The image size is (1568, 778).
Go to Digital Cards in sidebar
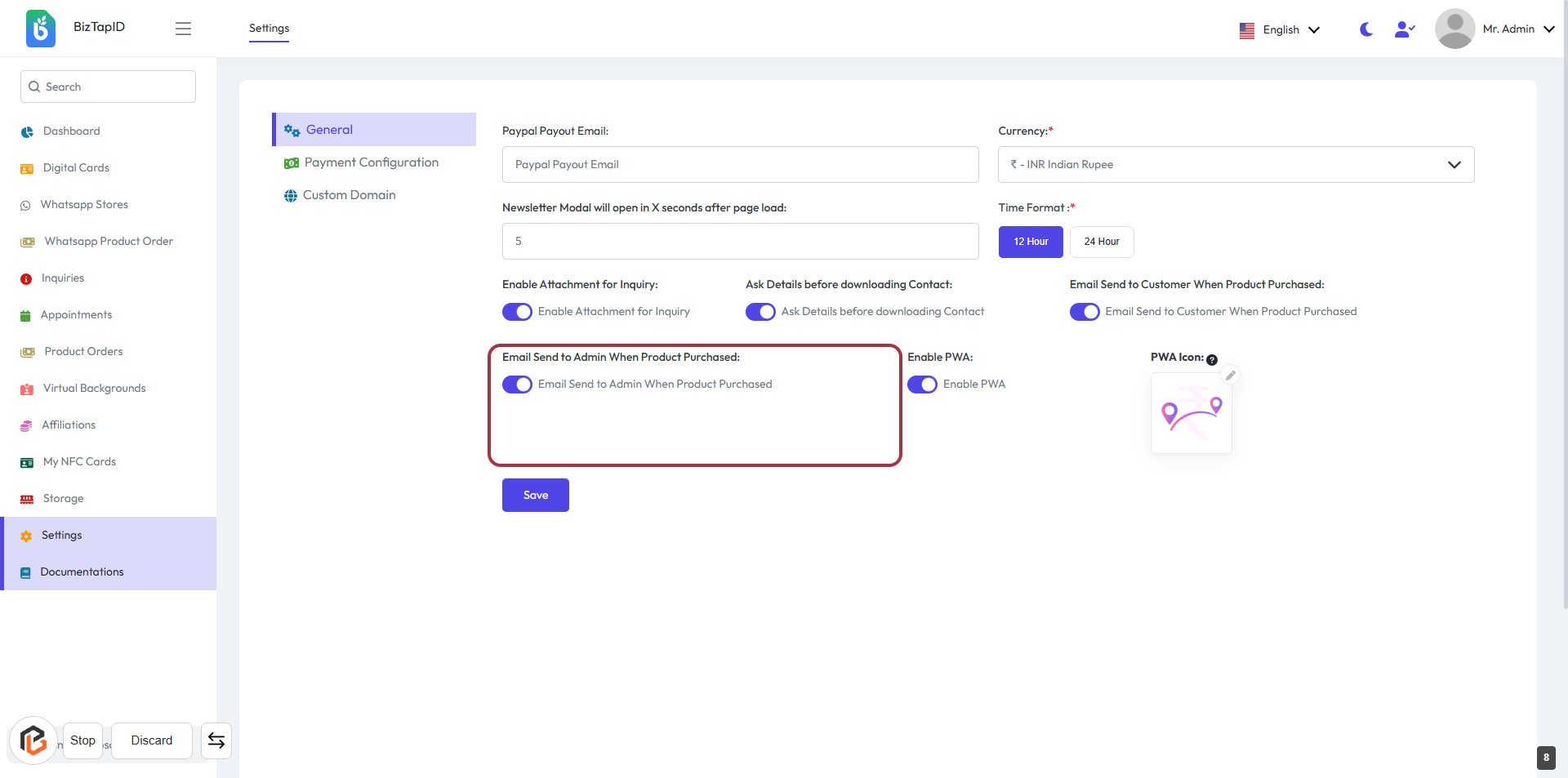click(x=76, y=167)
